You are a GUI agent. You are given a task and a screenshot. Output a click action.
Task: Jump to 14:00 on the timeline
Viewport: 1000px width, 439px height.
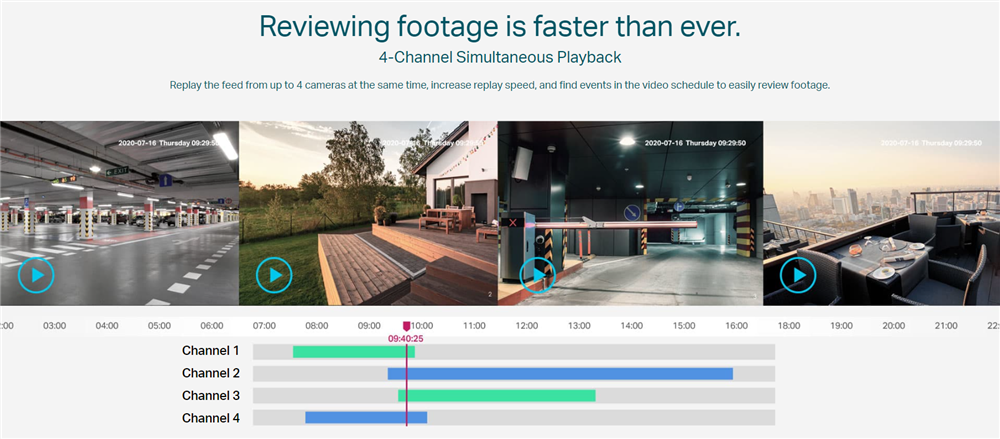[x=631, y=326]
